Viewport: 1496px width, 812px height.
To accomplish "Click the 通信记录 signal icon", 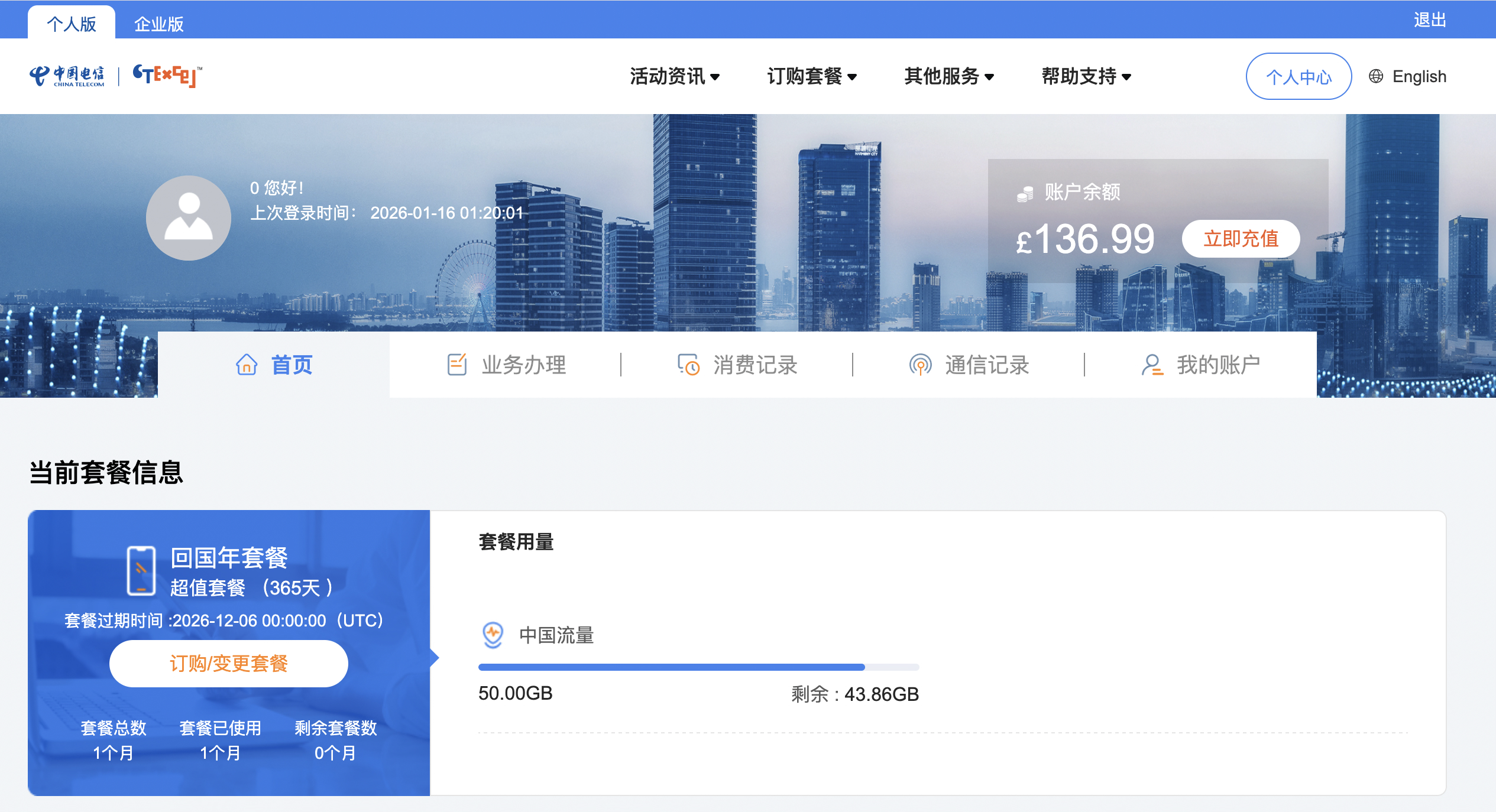I will click(920, 365).
